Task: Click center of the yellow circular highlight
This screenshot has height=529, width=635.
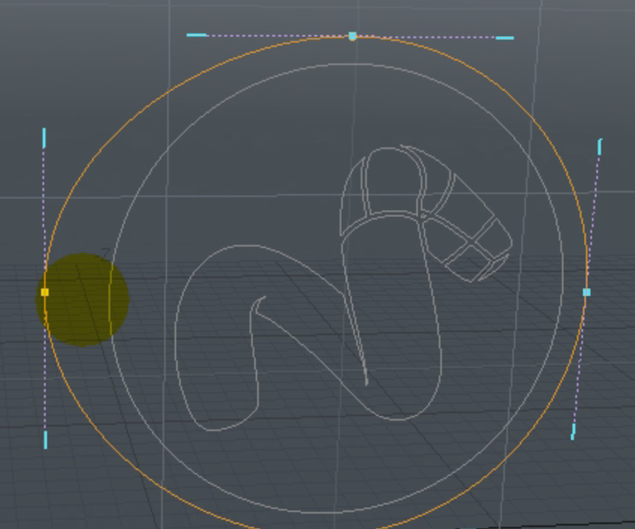Action: pyautogui.click(x=82, y=299)
